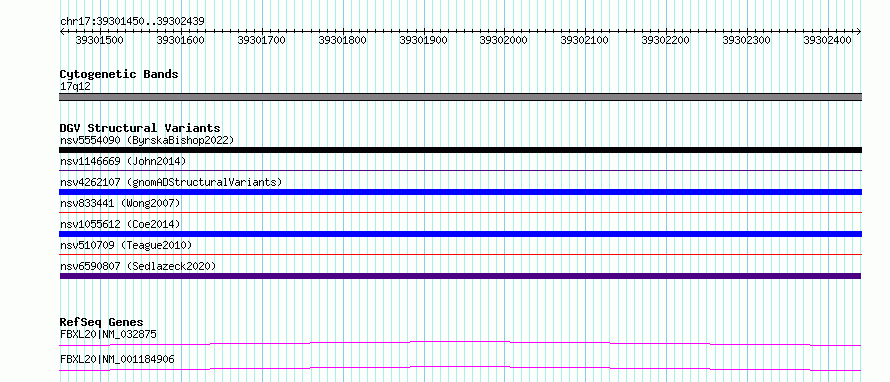
Task: Click the RefSeq Genes track title
Action: (102, 323)
